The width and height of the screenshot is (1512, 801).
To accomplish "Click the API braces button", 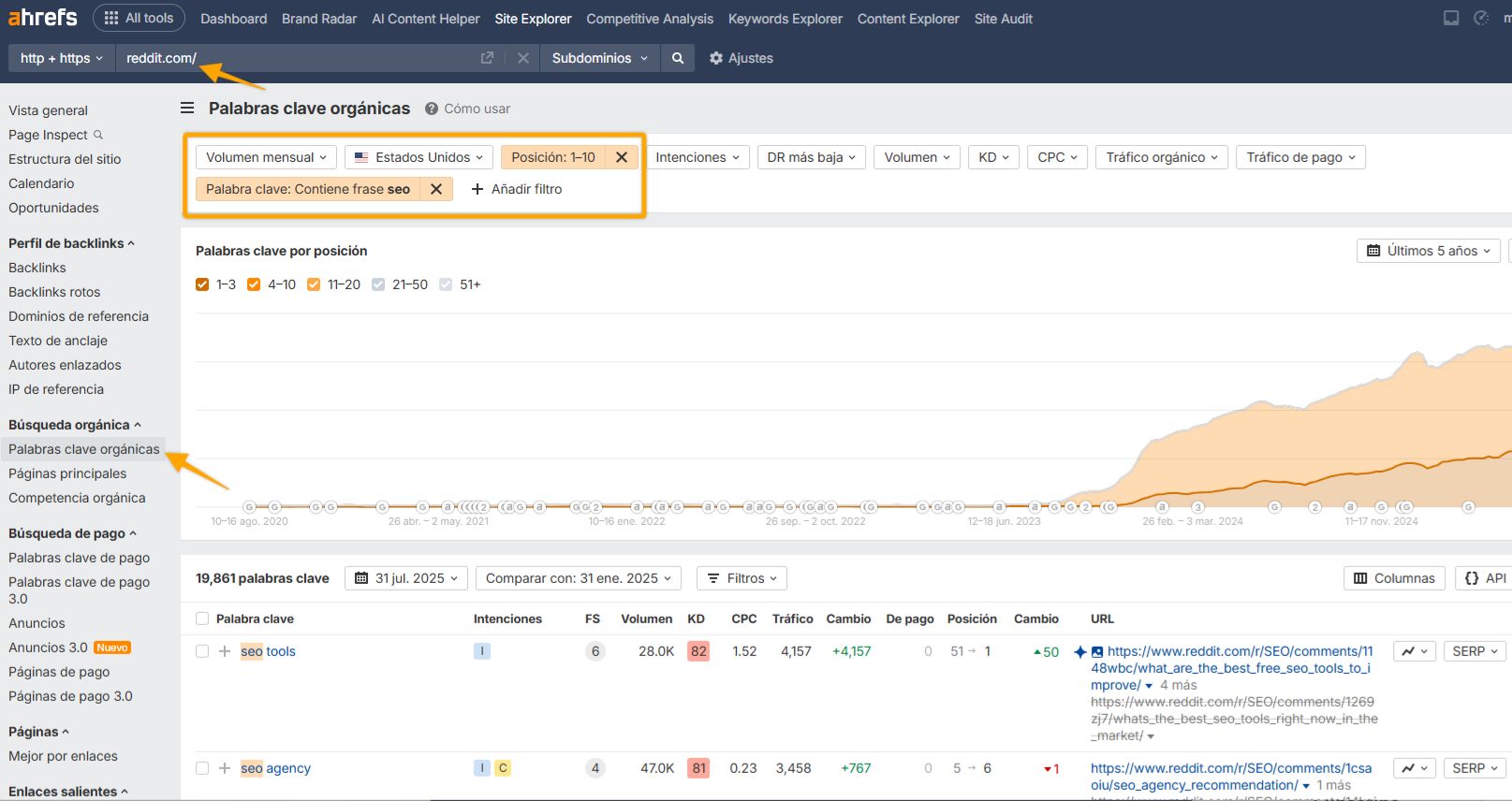I will 1486,578.
